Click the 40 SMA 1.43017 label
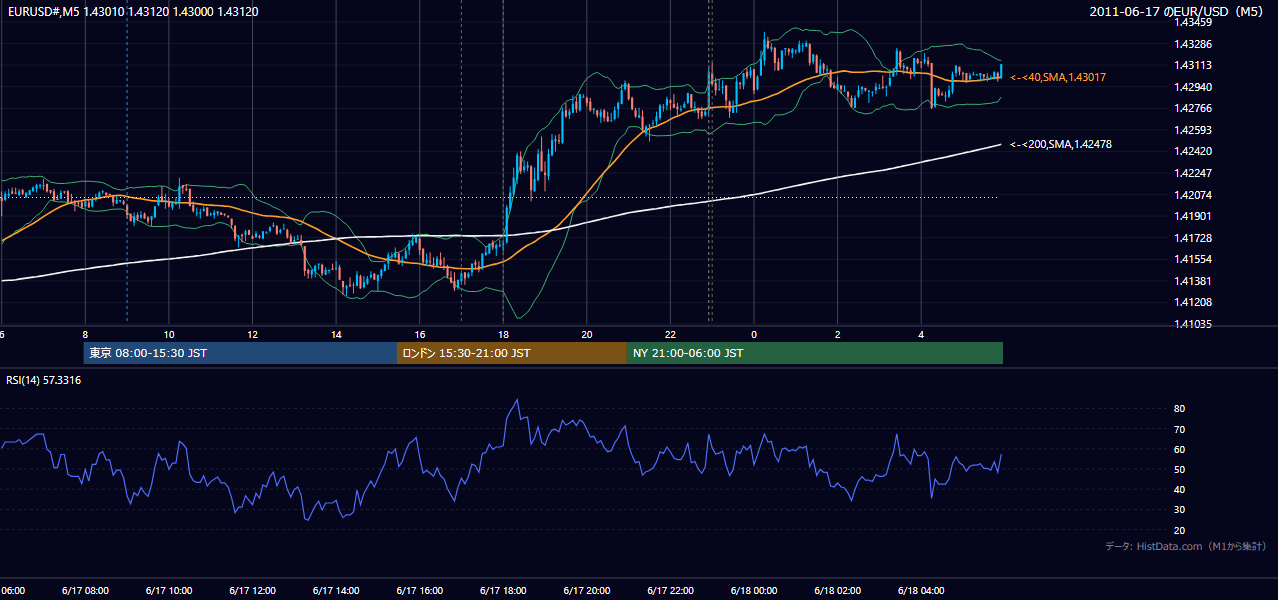 [x=1058, y=77]
